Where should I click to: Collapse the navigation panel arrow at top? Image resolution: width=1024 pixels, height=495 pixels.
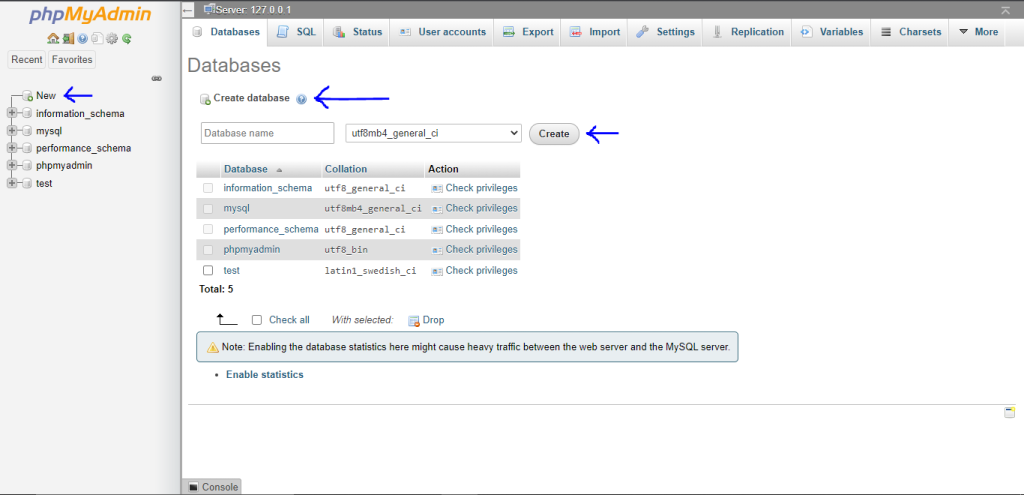pos(187,10)
